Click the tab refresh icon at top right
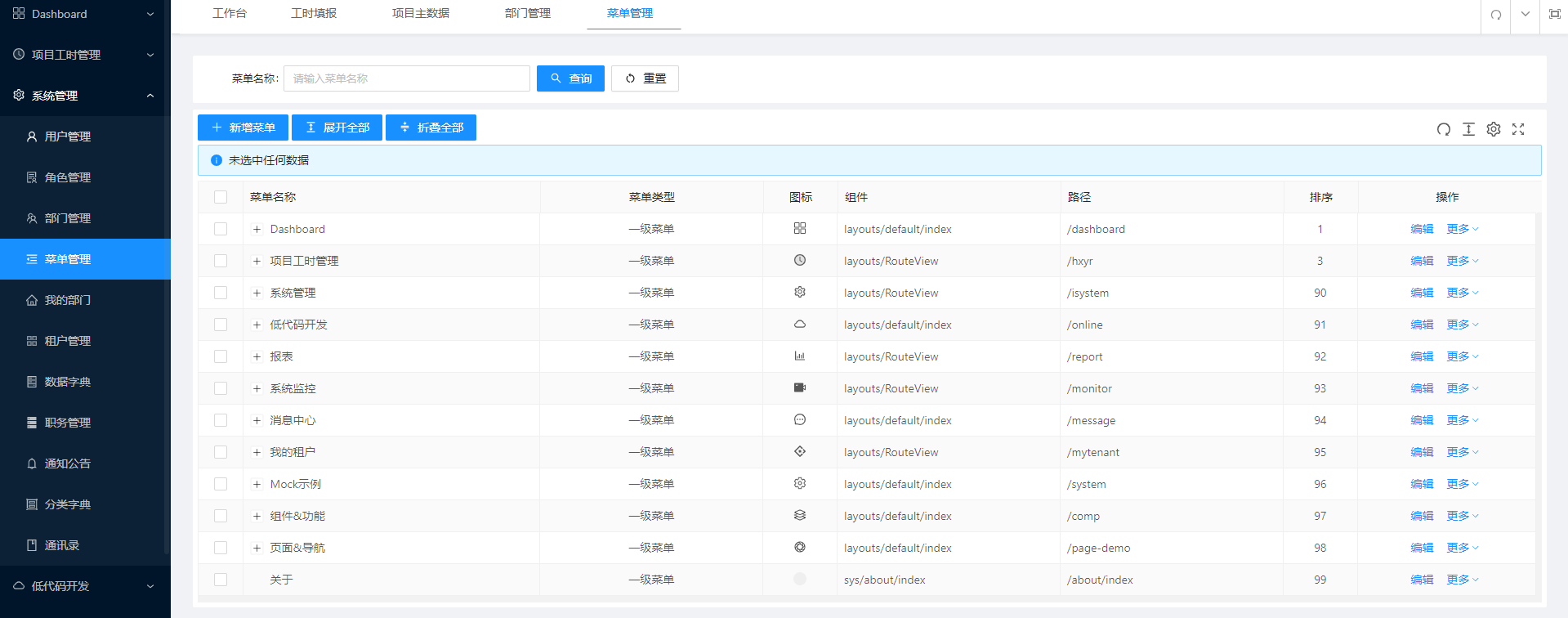Image resolution: width=1568 pixels, height=618 pixels. point(1495,15)
